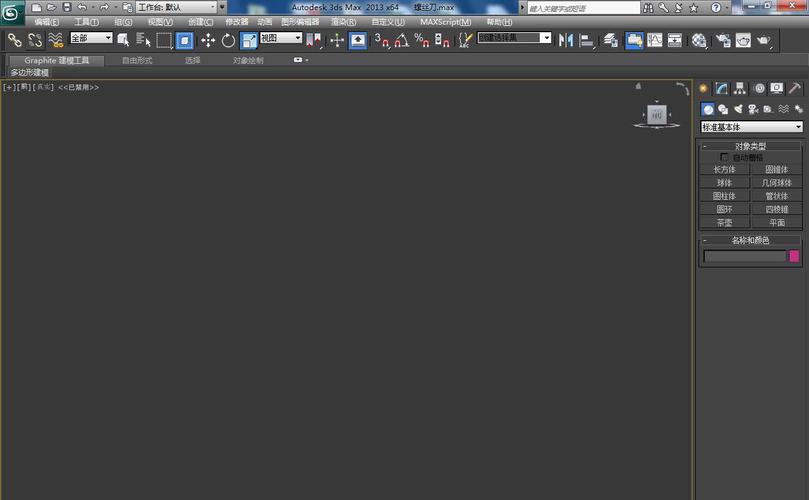Toggle the Percent Snap icon
Viewport: 809px width, 500px height.
click(x=422, y=40)
